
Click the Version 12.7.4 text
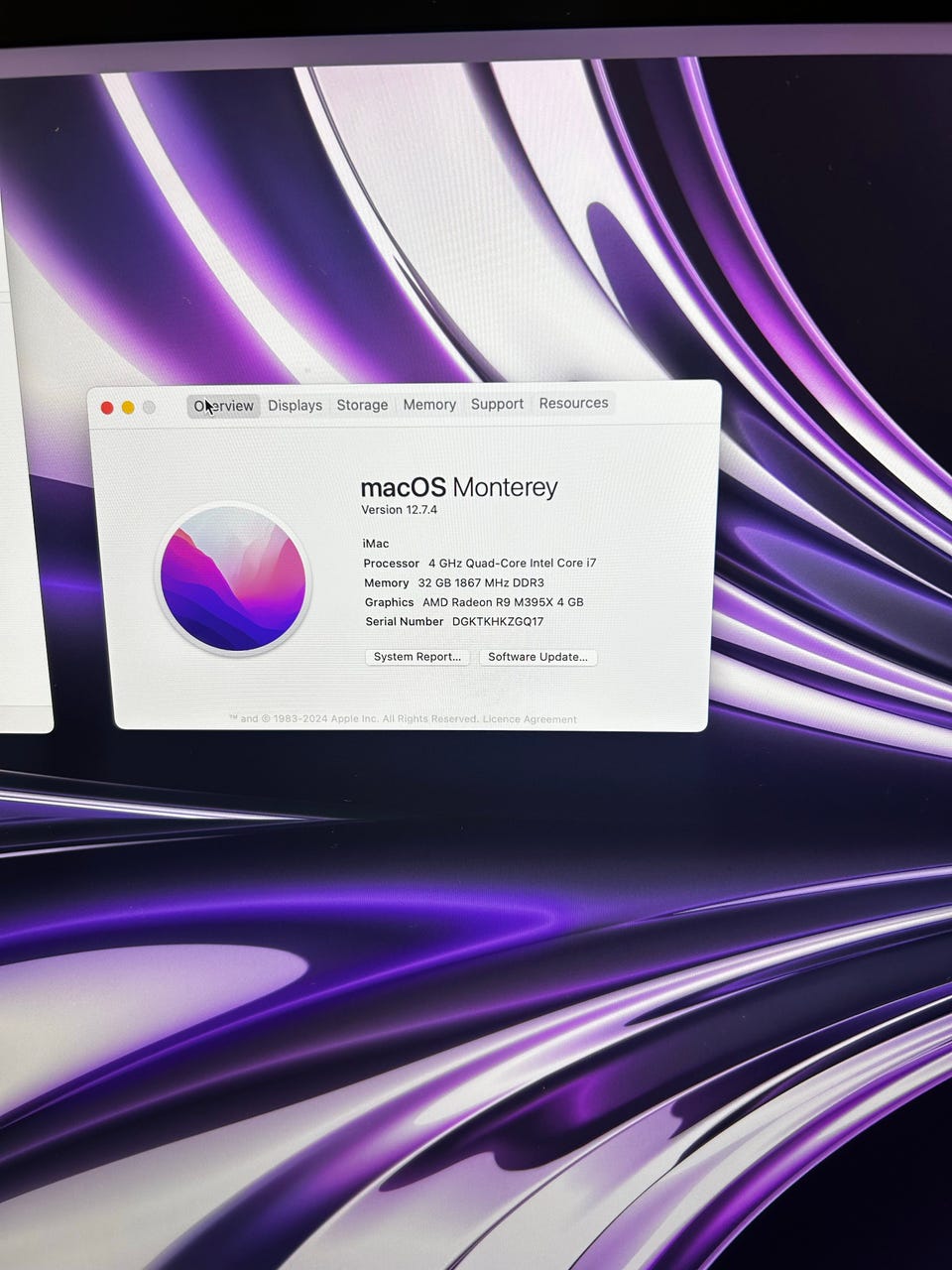point(399,510)
